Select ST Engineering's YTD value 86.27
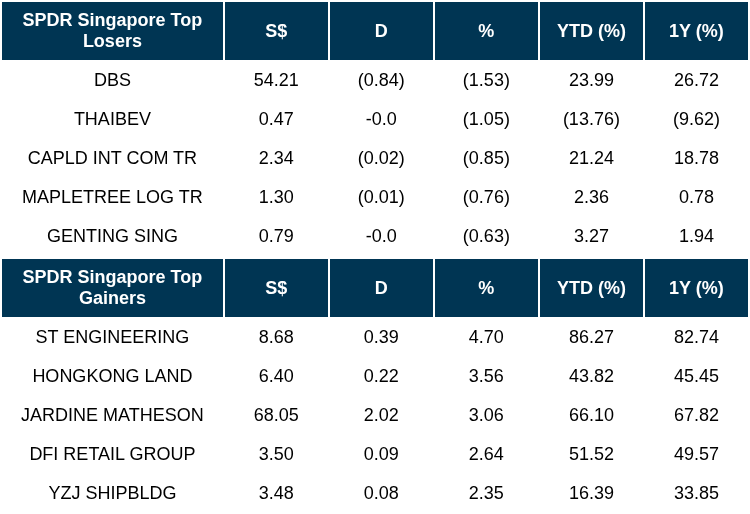This screenshot has height=514, width=750. click(591, 337)
